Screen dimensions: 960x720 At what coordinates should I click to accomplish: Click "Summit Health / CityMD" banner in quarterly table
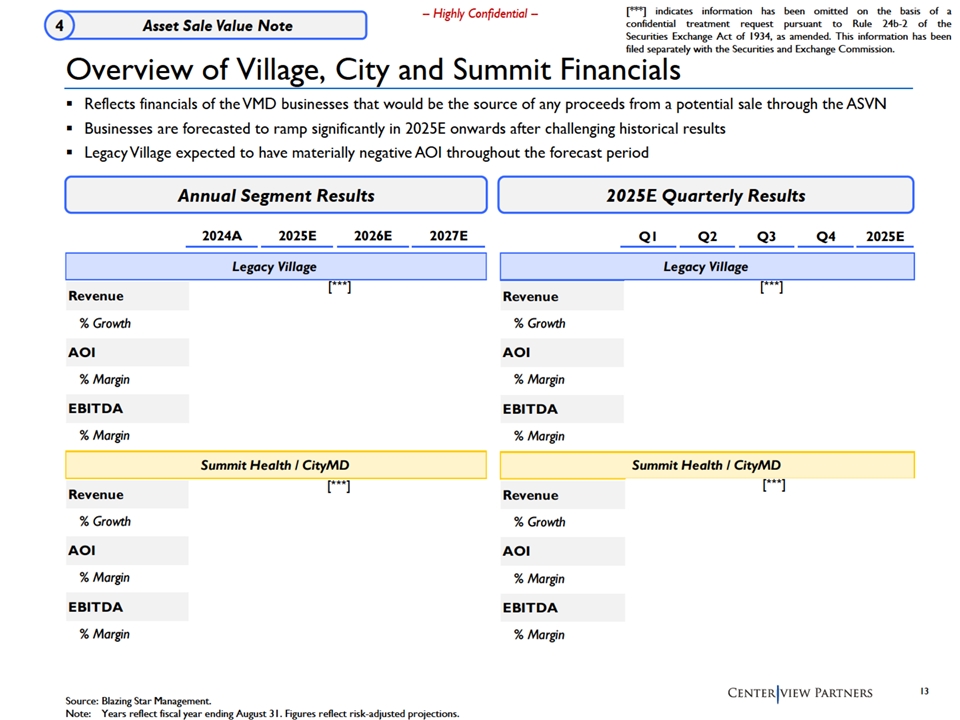point(707,465)
